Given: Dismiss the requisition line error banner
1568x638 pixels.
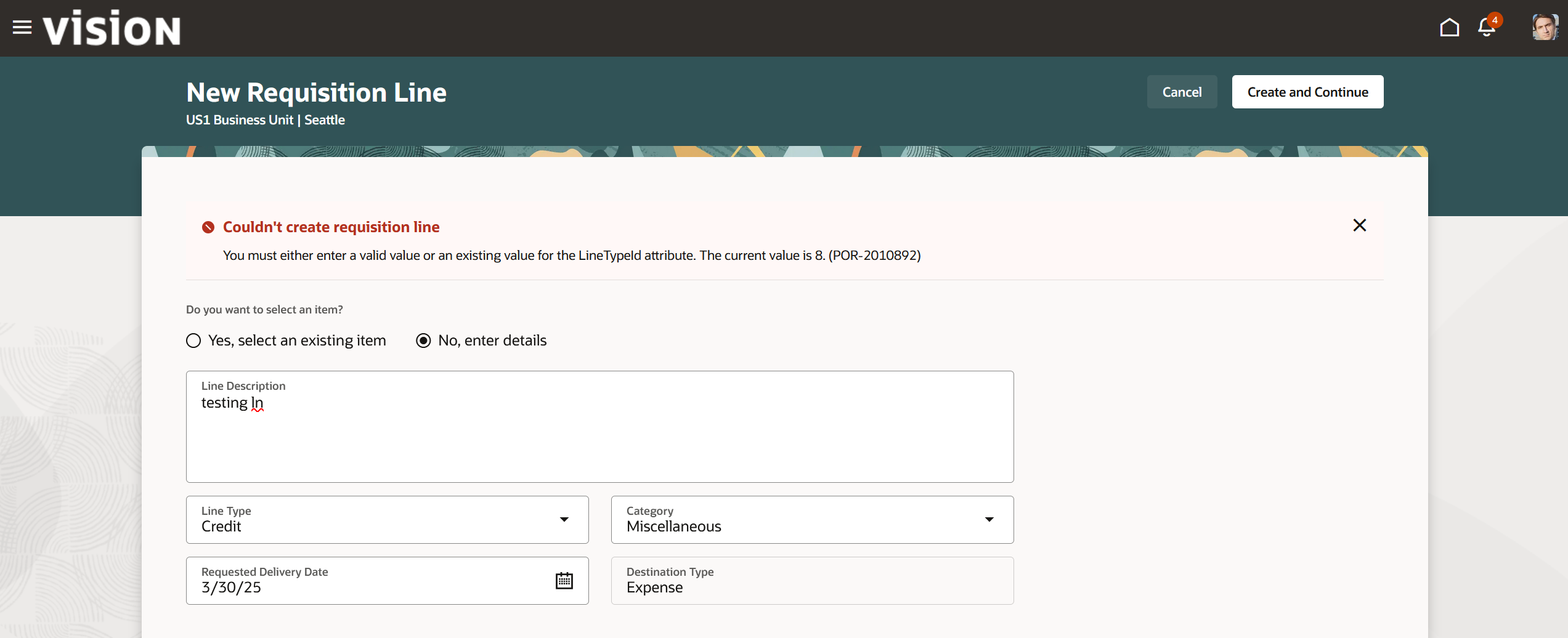Looking at the screenshot, I should [x=1360, y=225].
